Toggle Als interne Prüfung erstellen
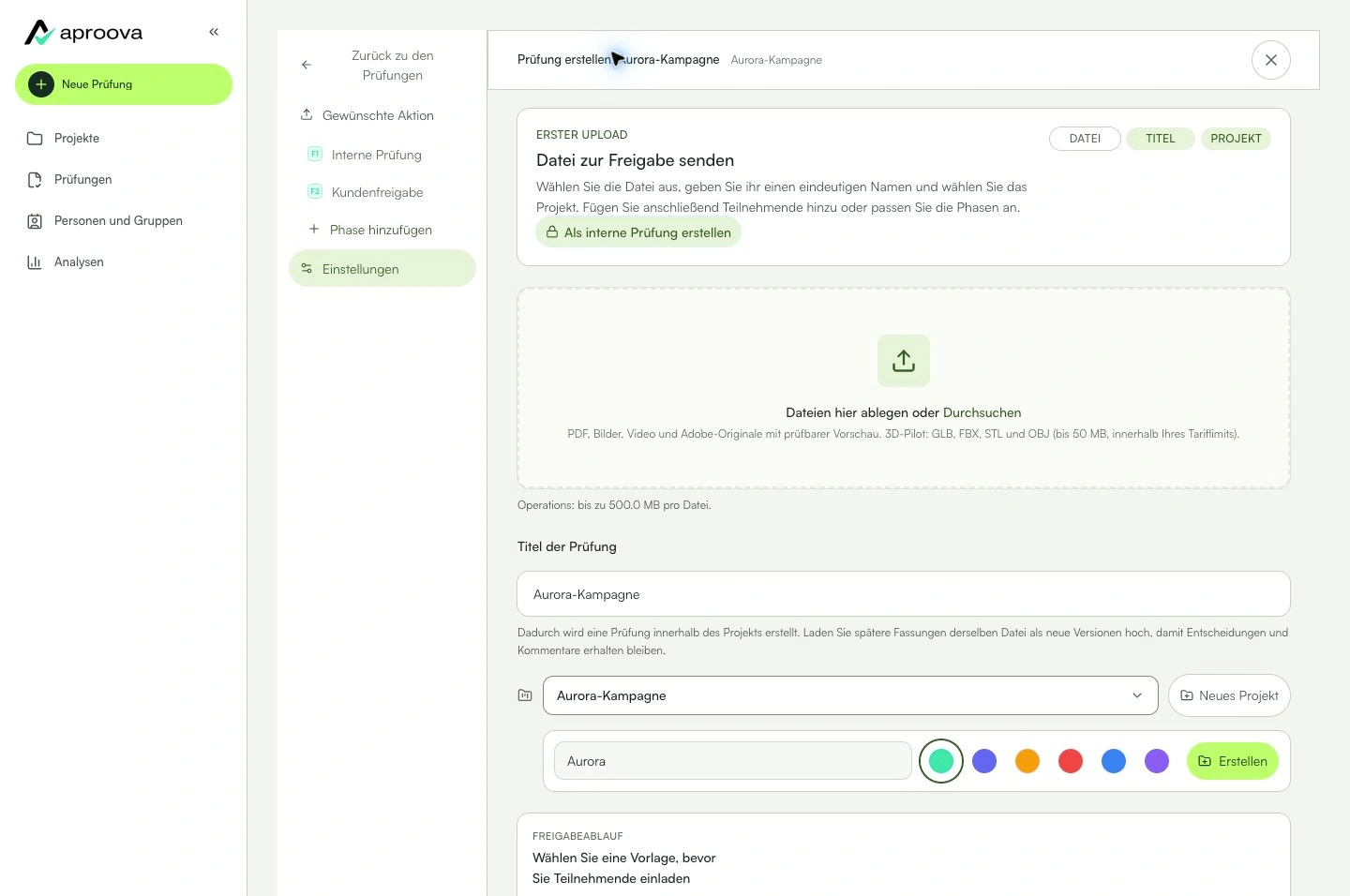Viewport: 1350px width, 896px height. coord(638,232)
